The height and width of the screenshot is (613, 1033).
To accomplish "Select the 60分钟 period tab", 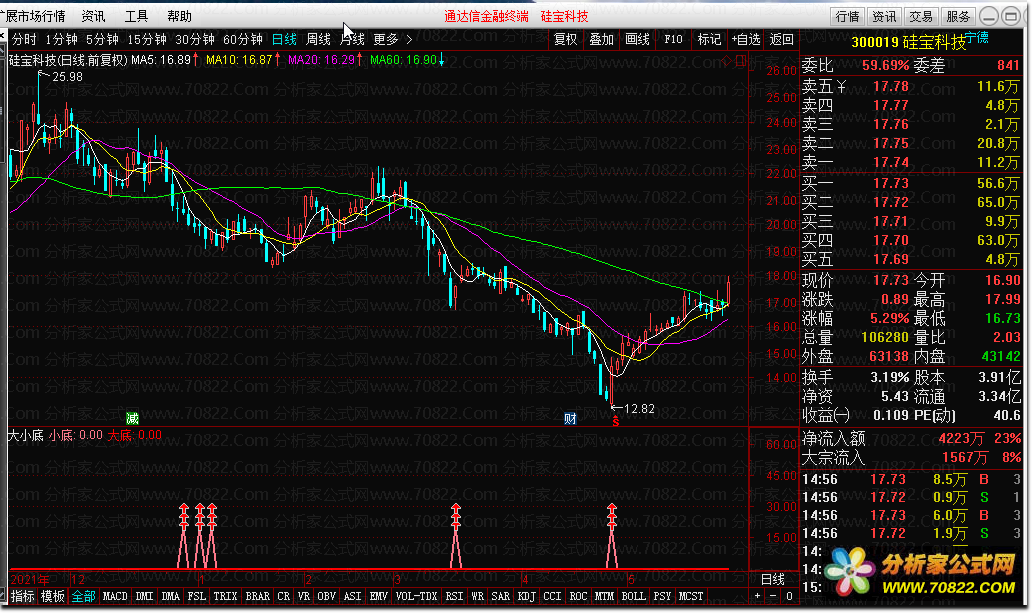I will [242, 40].
